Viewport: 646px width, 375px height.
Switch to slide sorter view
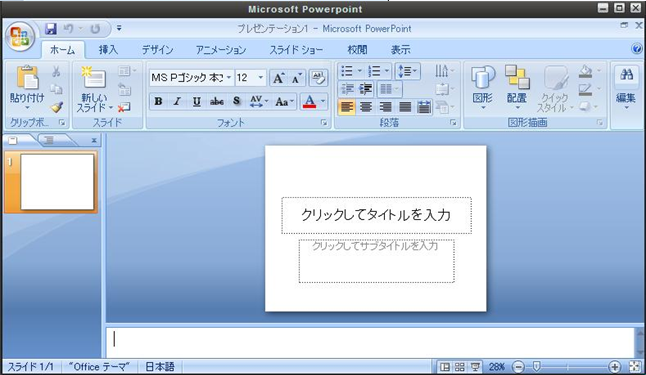tap(460, 367)
